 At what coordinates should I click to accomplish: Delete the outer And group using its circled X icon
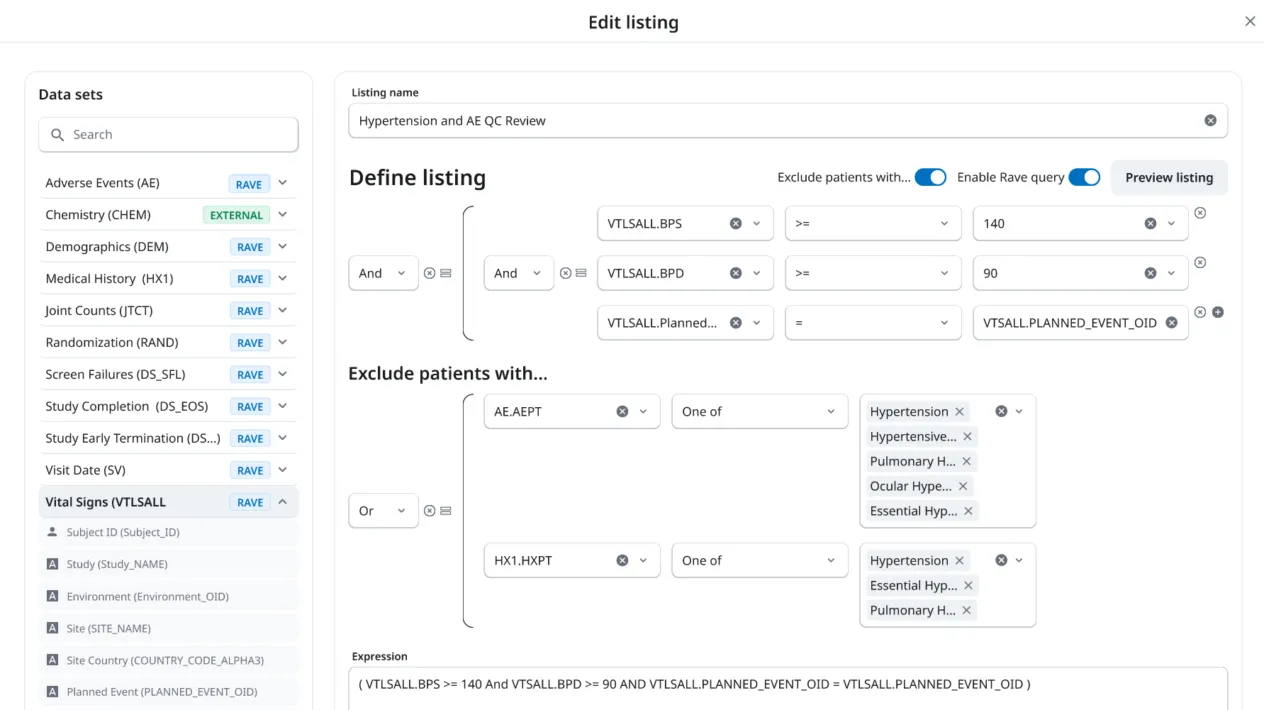click(429, 273)
